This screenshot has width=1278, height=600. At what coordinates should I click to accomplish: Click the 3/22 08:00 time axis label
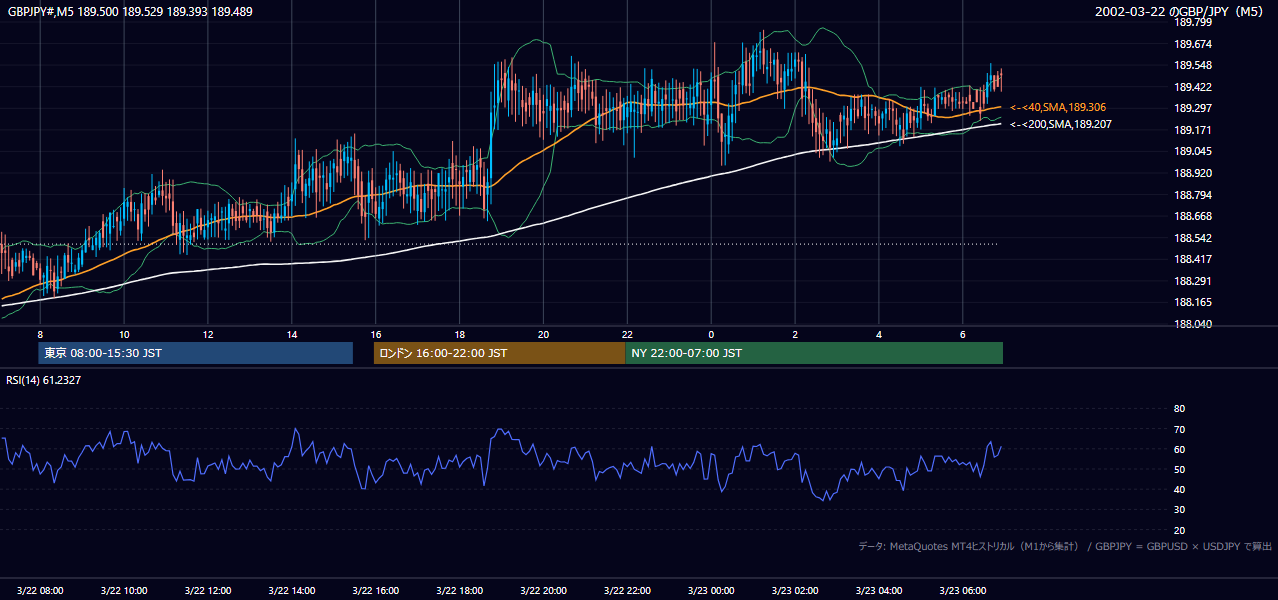(40, 591)
